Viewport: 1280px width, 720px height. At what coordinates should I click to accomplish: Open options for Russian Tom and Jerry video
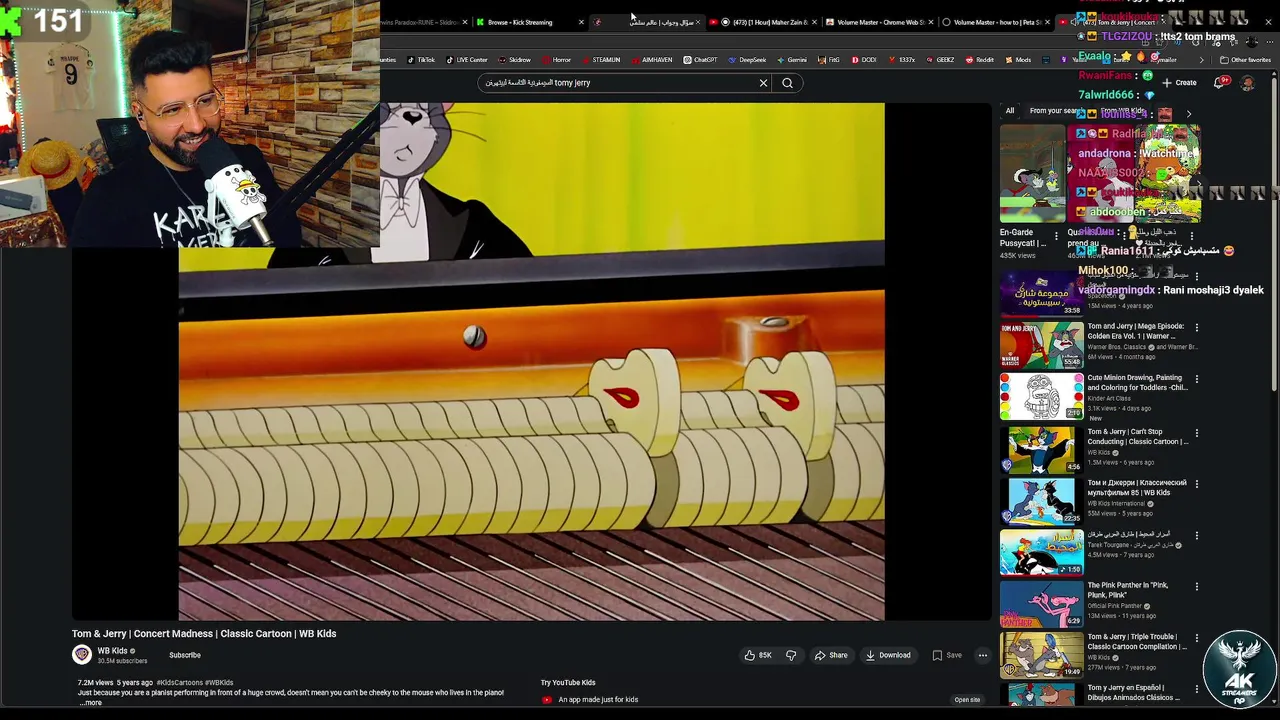pos(1196,484)
